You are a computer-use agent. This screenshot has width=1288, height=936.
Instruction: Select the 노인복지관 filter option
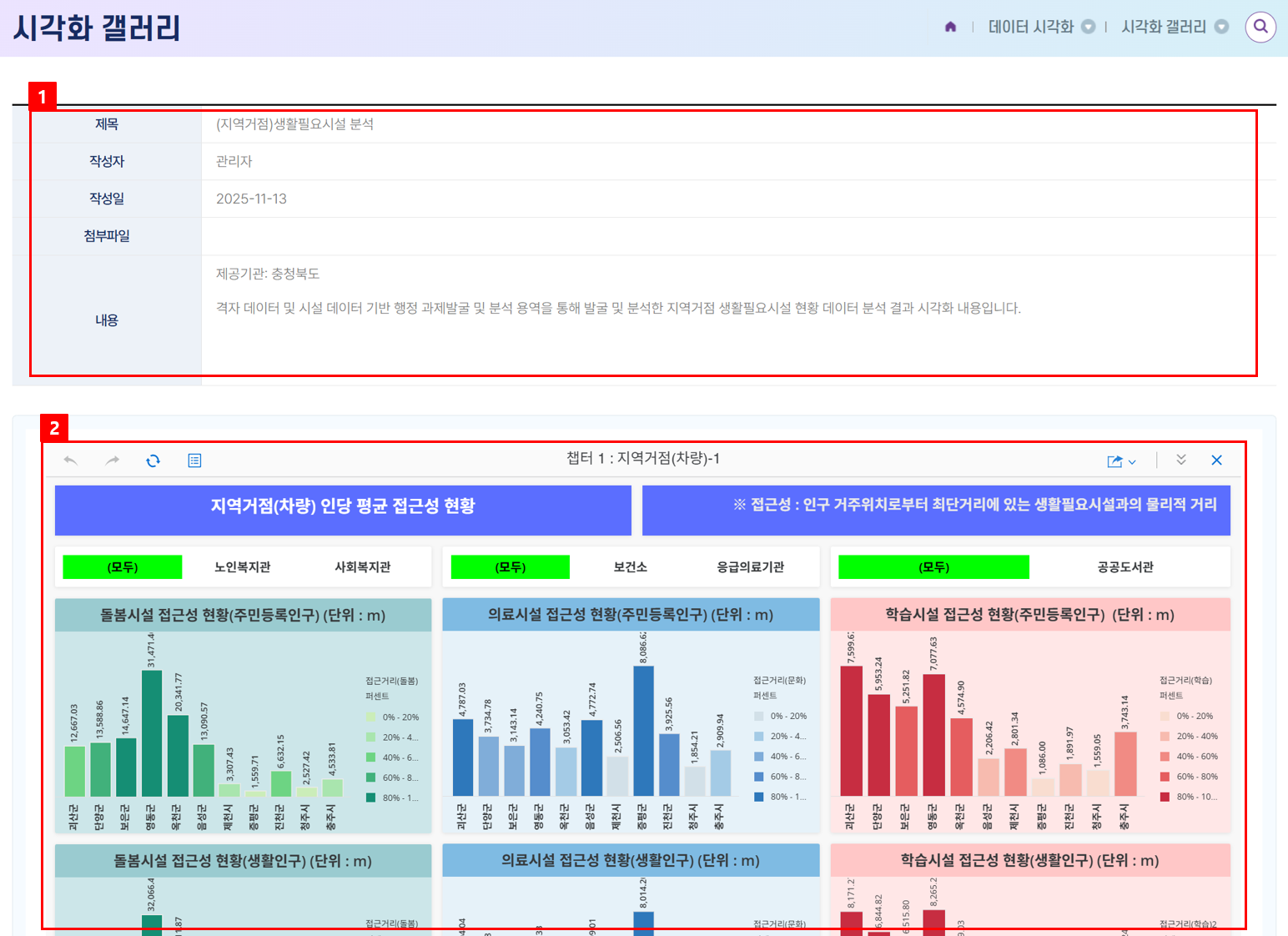(x=242, y=567)
